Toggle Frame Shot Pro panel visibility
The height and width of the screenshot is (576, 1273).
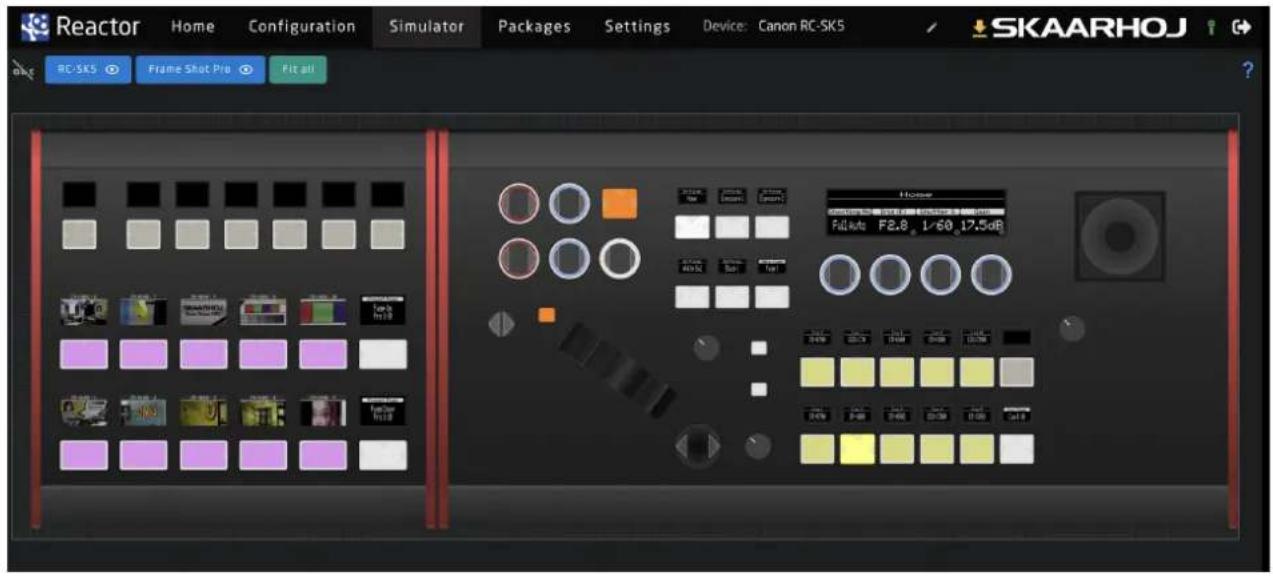coord(200,70)
